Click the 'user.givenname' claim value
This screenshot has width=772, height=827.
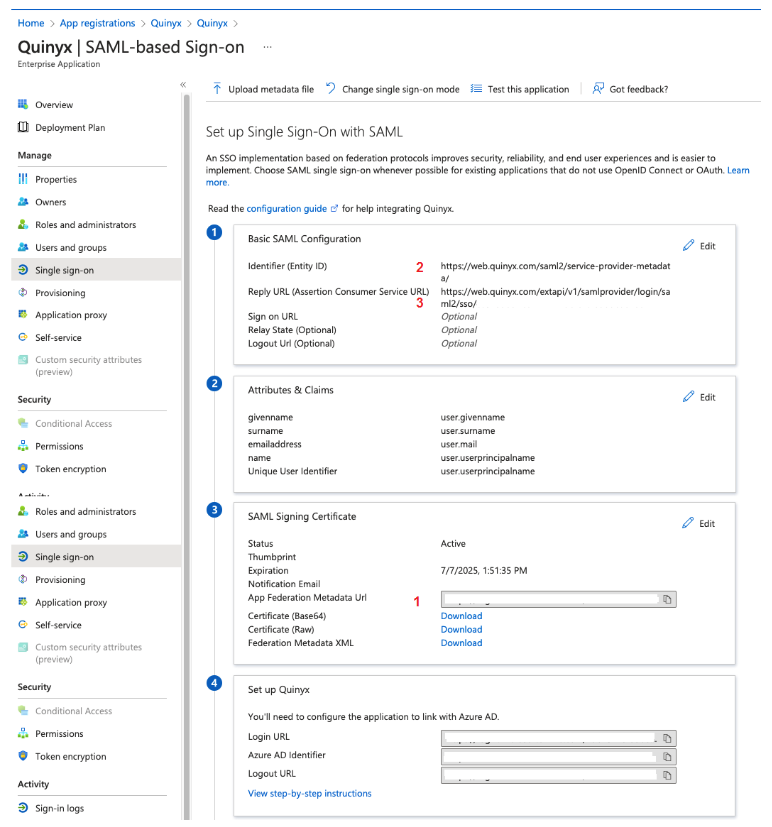click(x=472, y=417)
